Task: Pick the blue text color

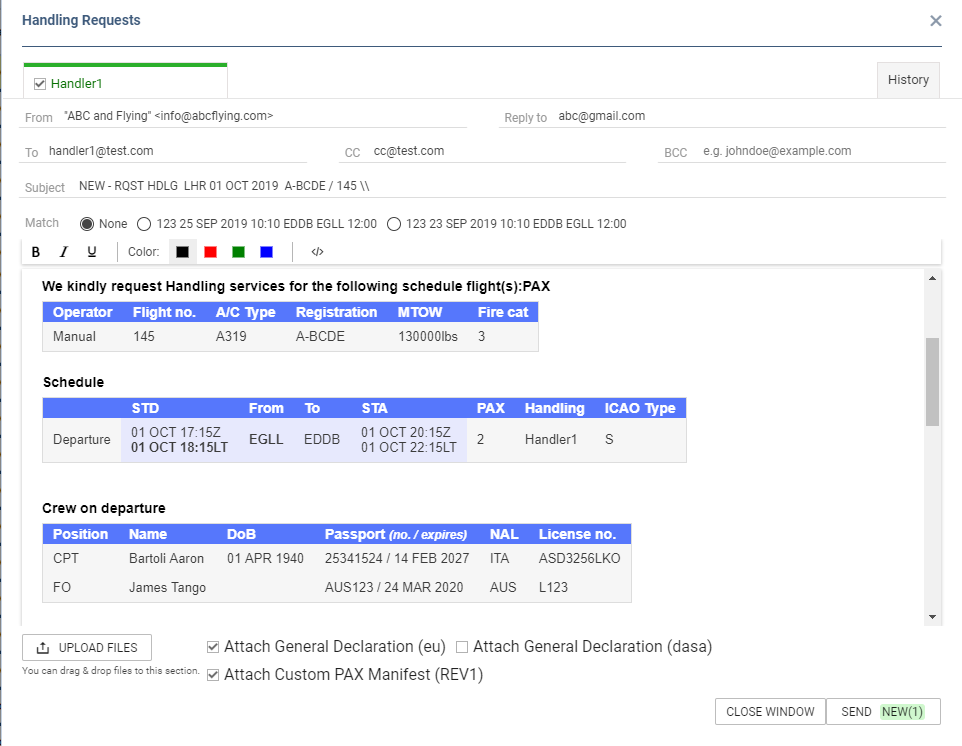Action: click(x=266, y=252)
